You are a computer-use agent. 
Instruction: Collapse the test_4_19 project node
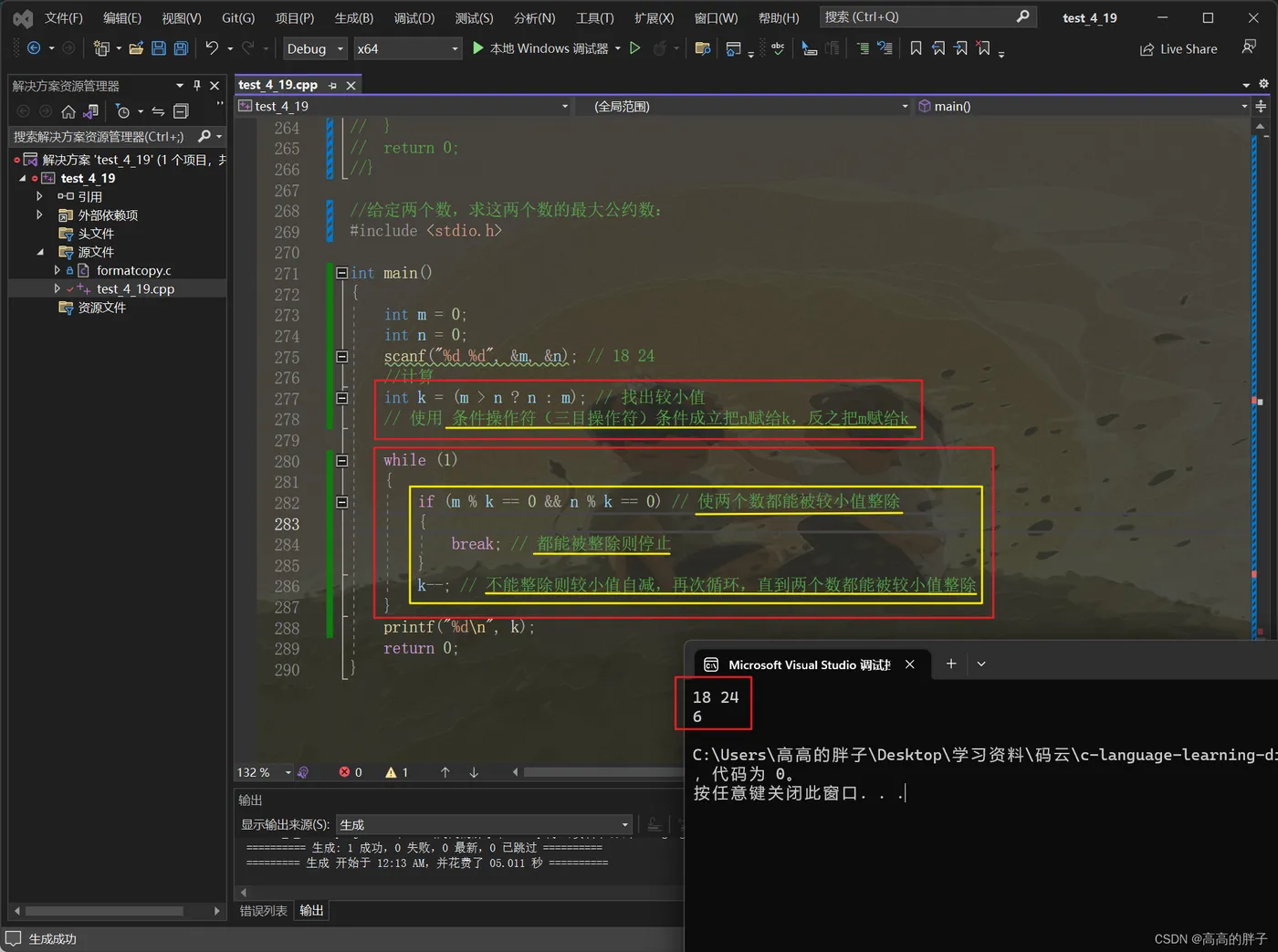click(23, 178)
